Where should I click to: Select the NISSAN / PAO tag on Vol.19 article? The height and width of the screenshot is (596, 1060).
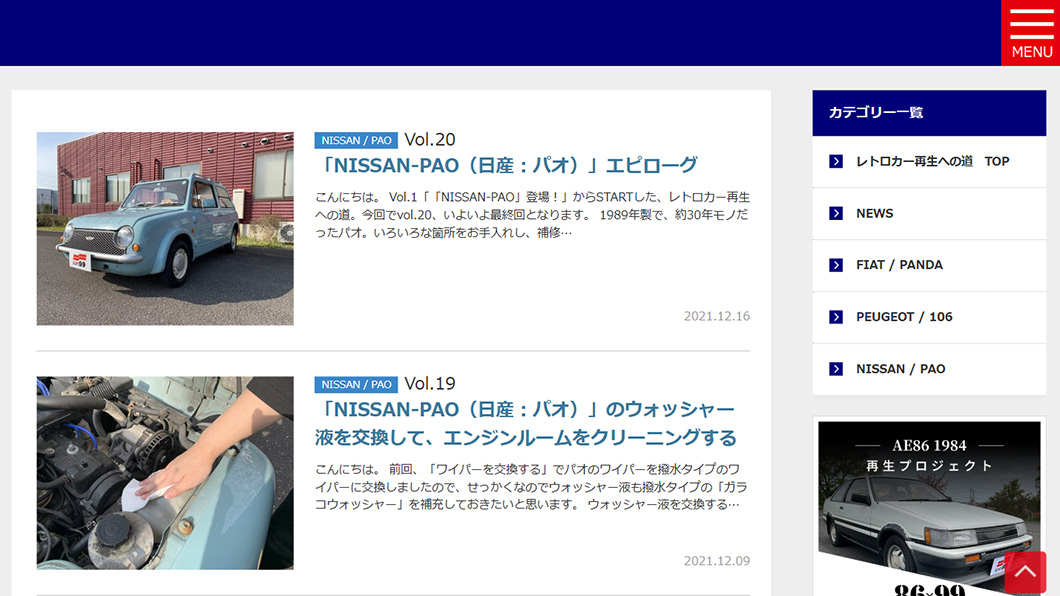tap(355, 383)
